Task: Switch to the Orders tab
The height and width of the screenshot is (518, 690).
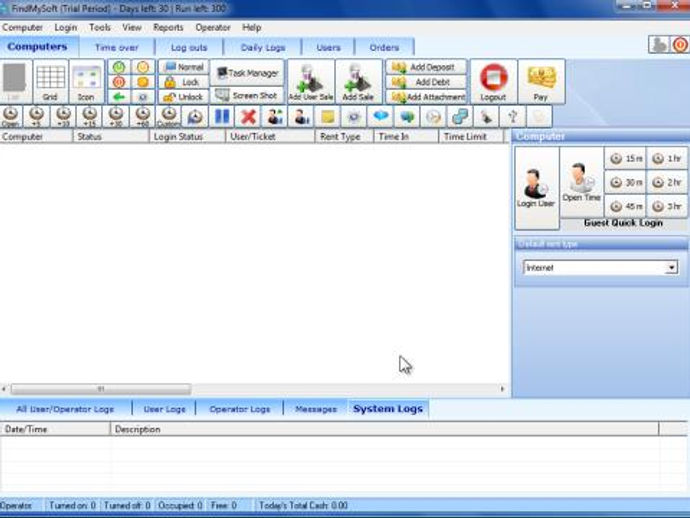Action: click(x=384, y=48)
